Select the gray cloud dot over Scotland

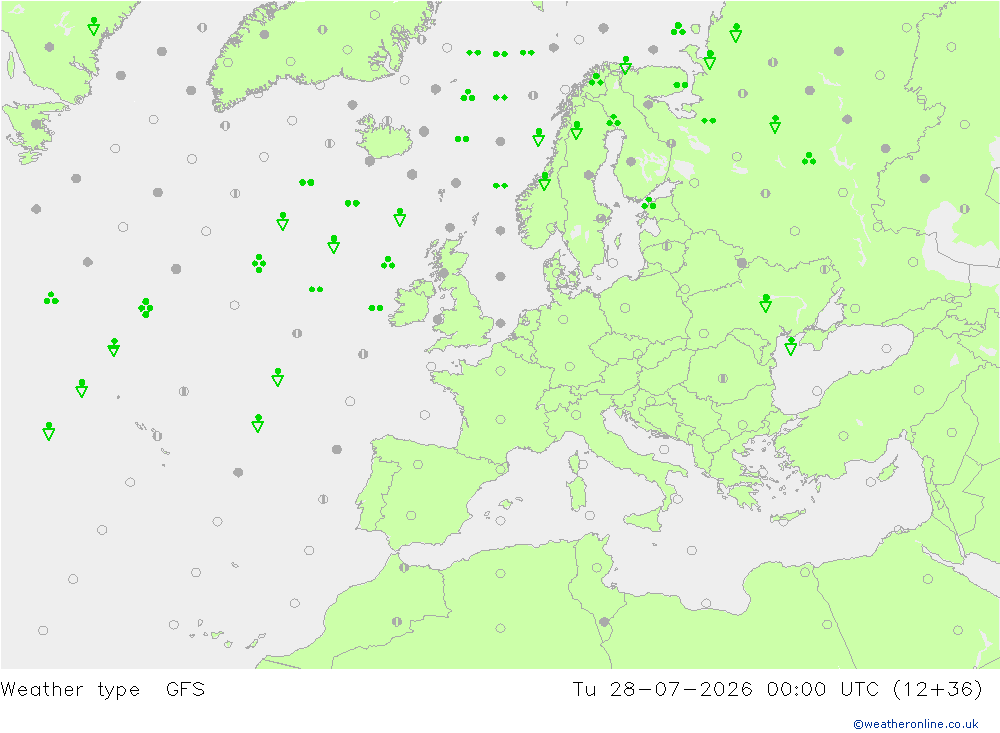pyautogui.click(x=444, y=273)
